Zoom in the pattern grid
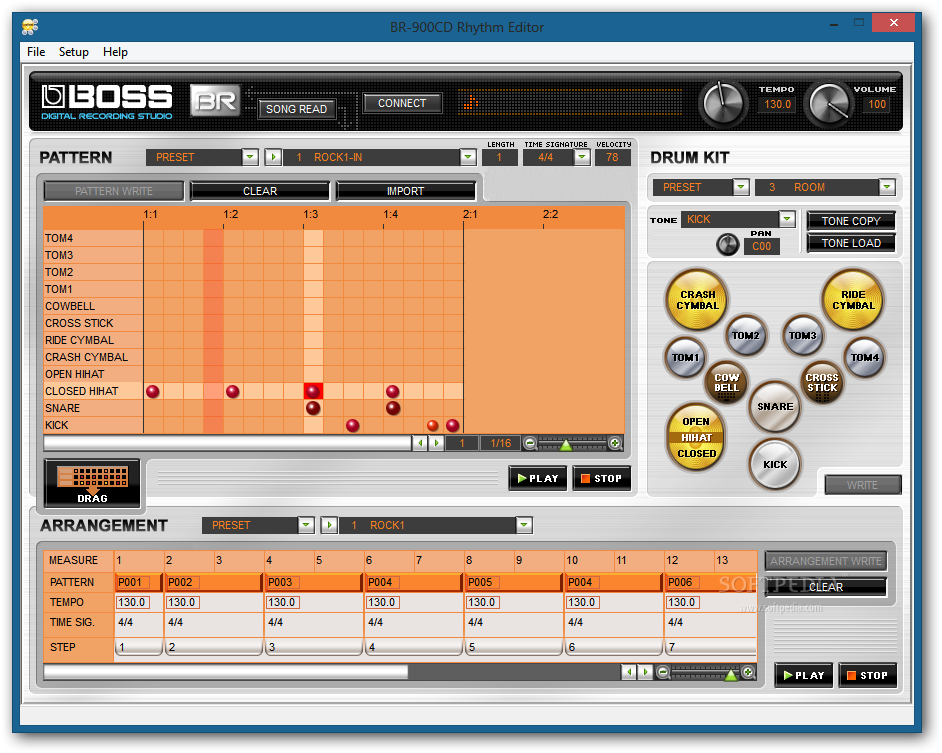 [x=615, y=444]
